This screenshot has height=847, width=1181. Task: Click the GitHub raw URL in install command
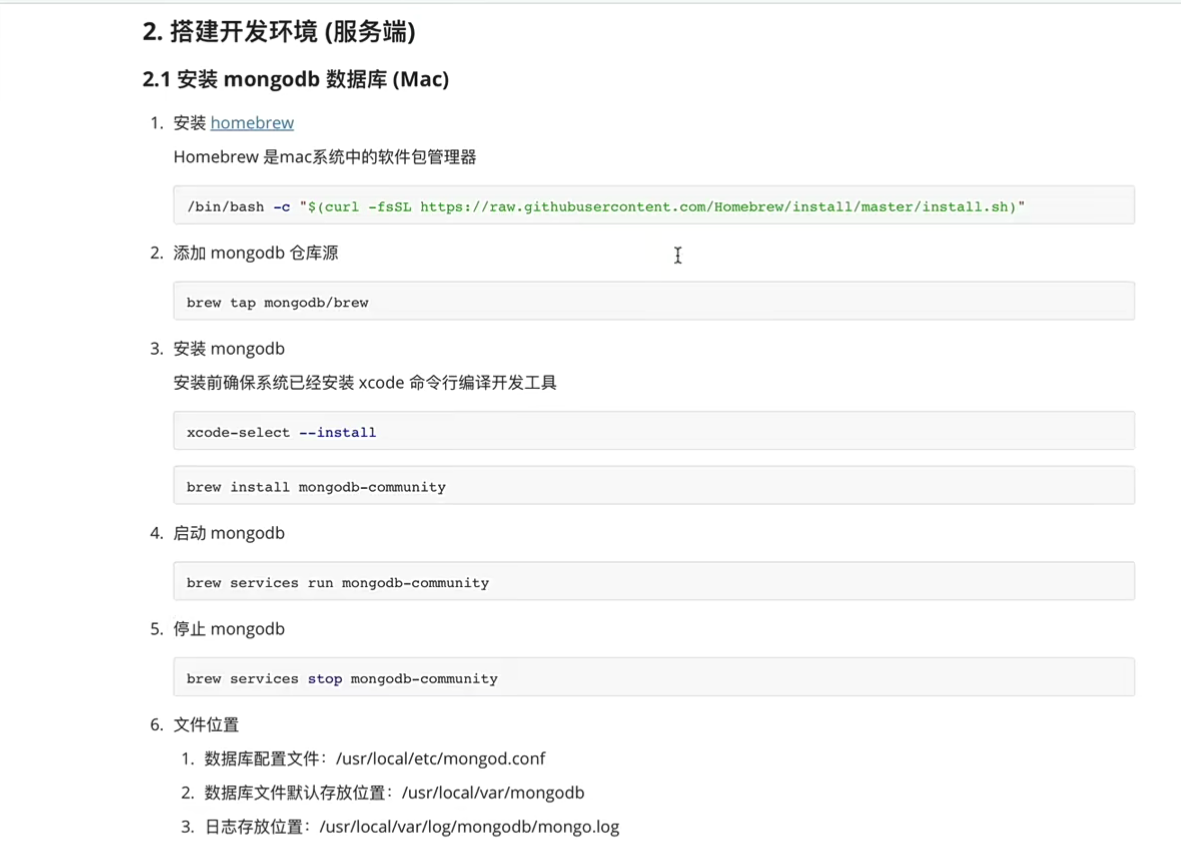pos(717,207)
